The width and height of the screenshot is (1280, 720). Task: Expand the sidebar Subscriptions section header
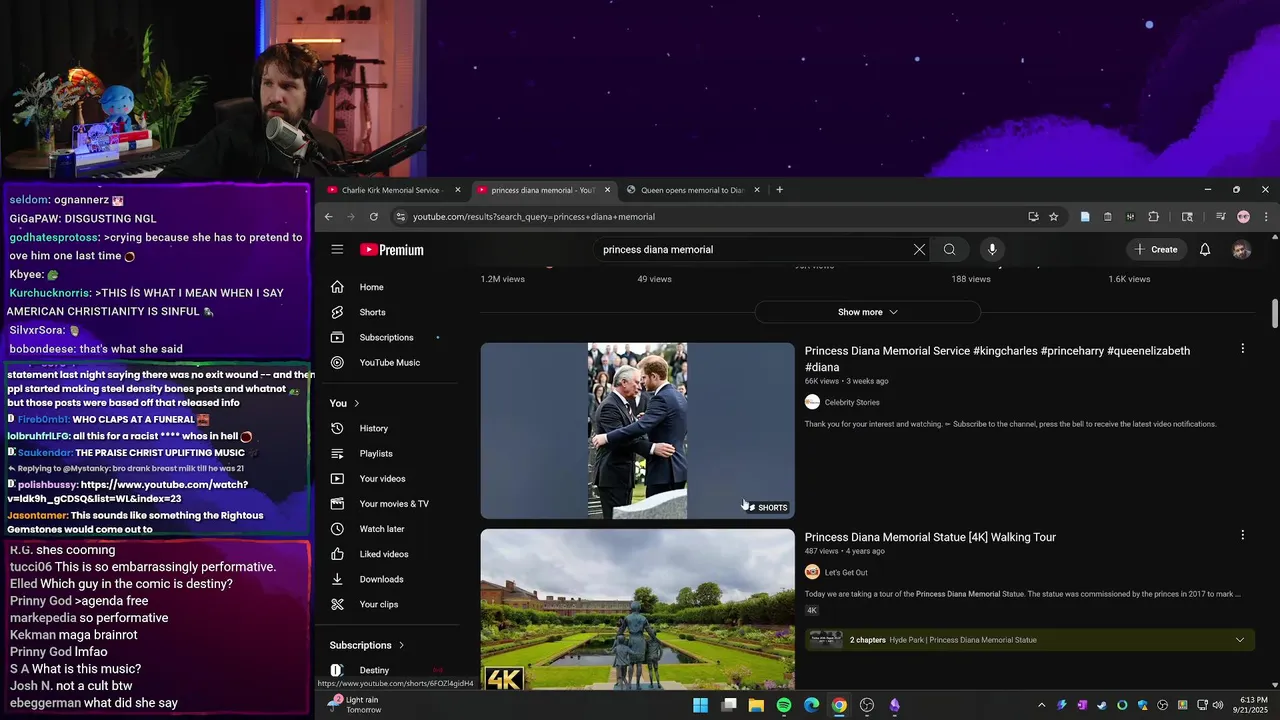367,645
